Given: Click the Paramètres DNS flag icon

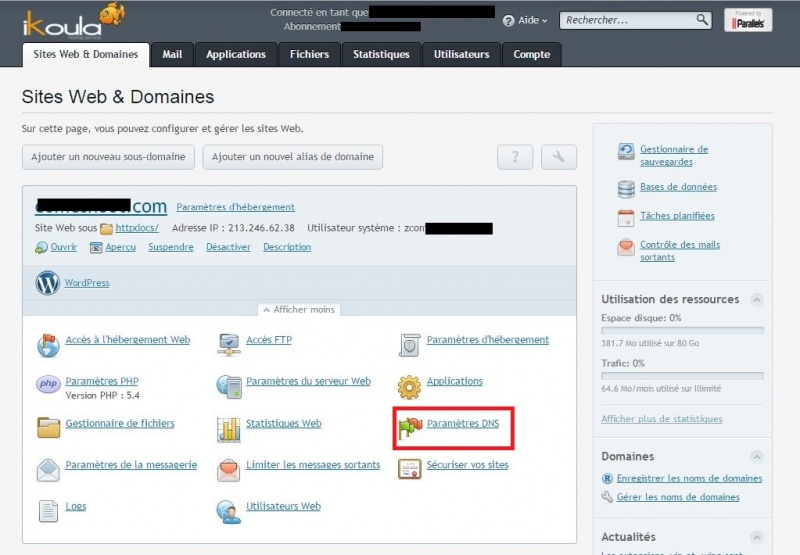Looking at the screenshot, I should (410, 427).
